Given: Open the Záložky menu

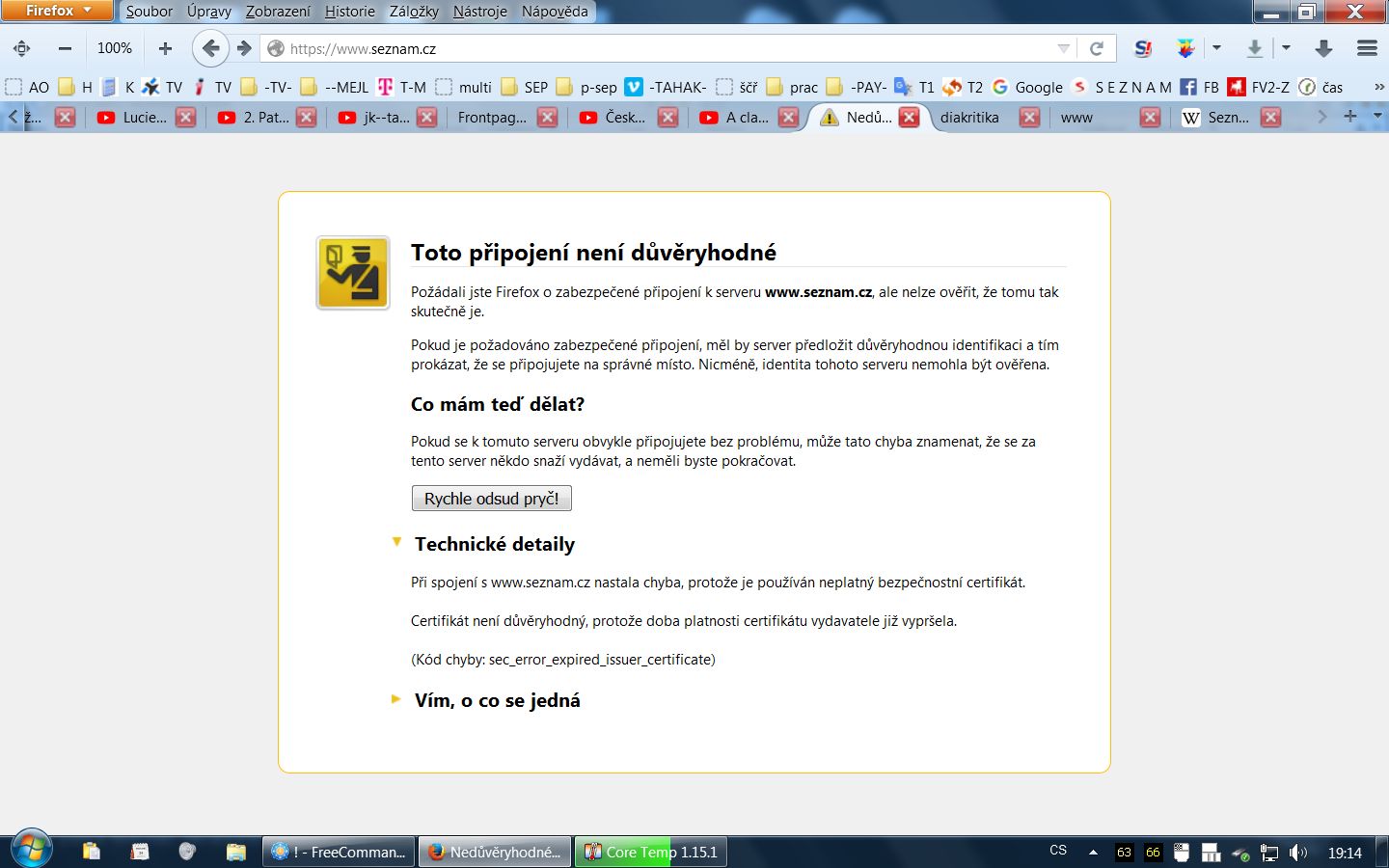Looking at the screenshot, I should click(x=414, y=12).
